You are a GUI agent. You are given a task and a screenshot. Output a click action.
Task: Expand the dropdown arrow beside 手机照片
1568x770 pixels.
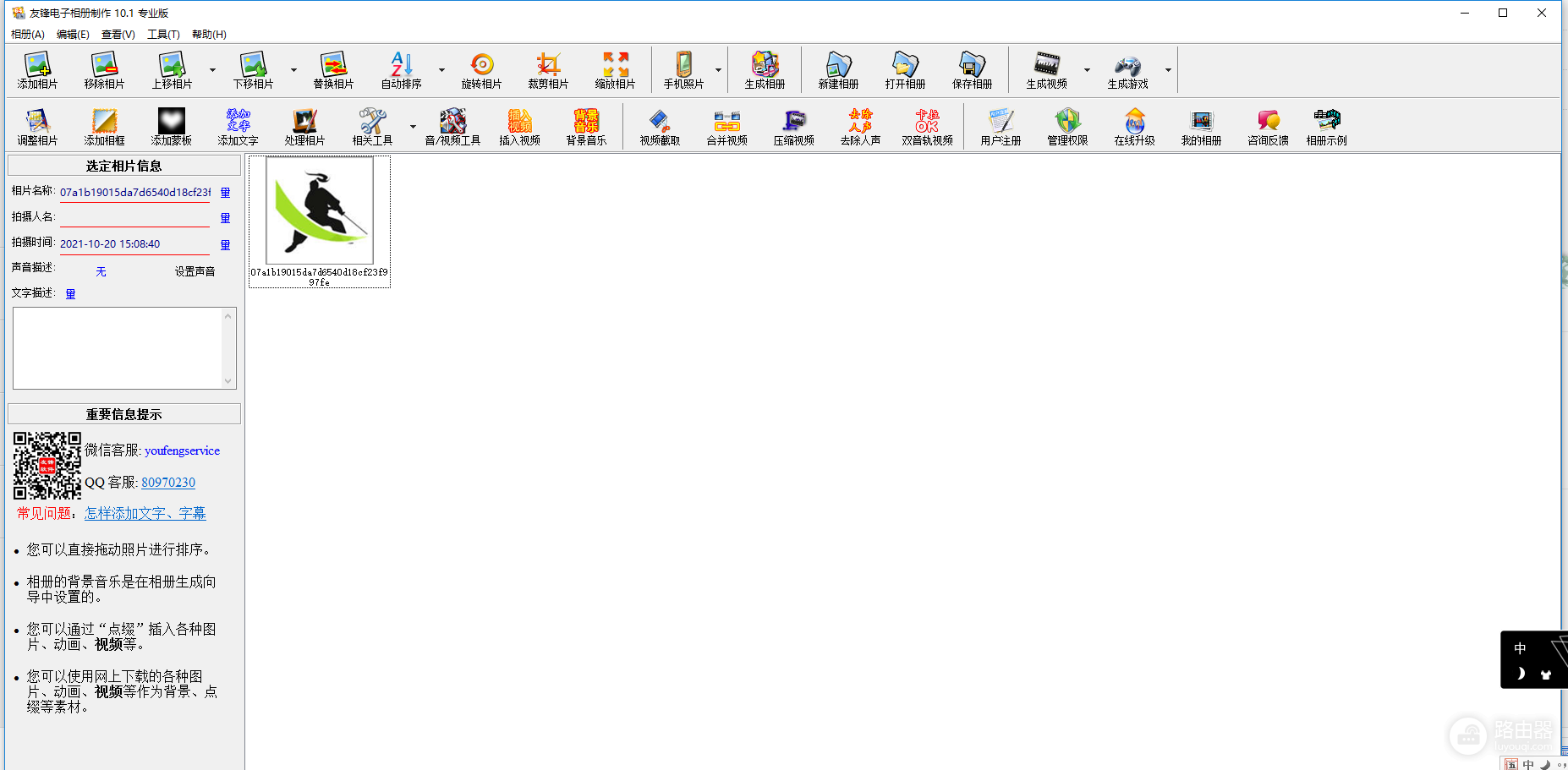pyautogui.click(x=718, y=70)
